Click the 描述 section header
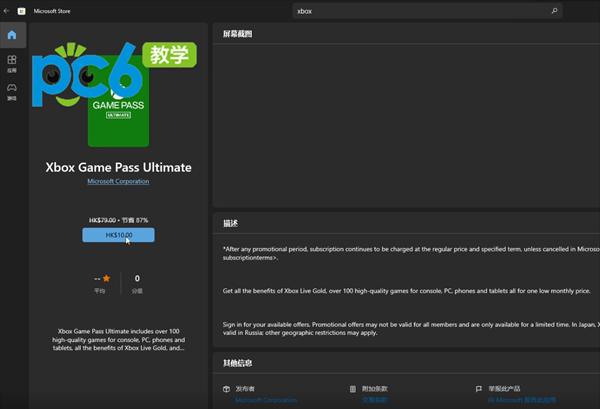 pyautogui.click(x=231, y=223)
